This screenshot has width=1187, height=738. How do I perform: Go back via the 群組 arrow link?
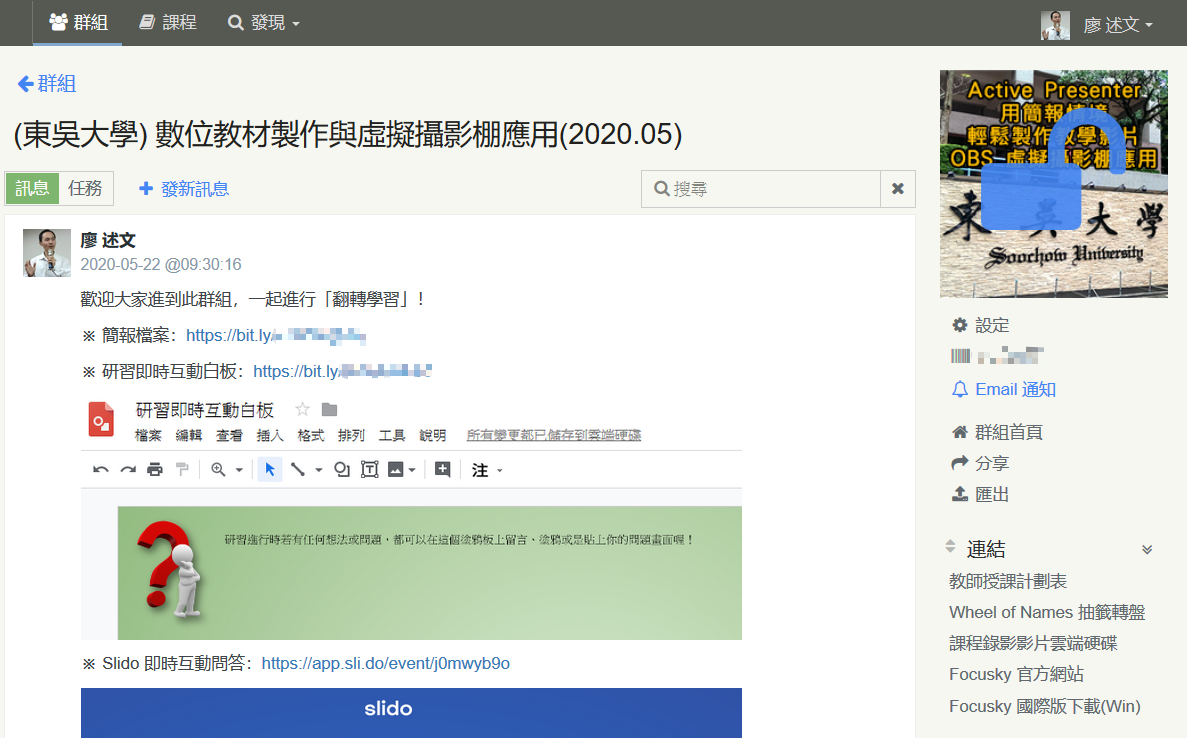47,83
